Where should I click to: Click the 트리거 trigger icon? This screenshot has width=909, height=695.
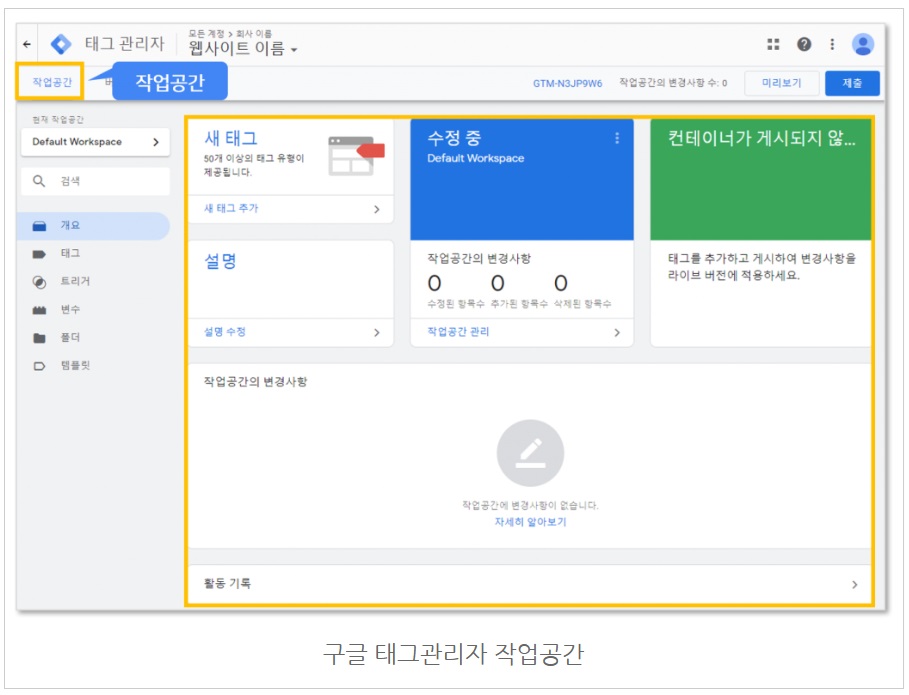tap(39, 282)
